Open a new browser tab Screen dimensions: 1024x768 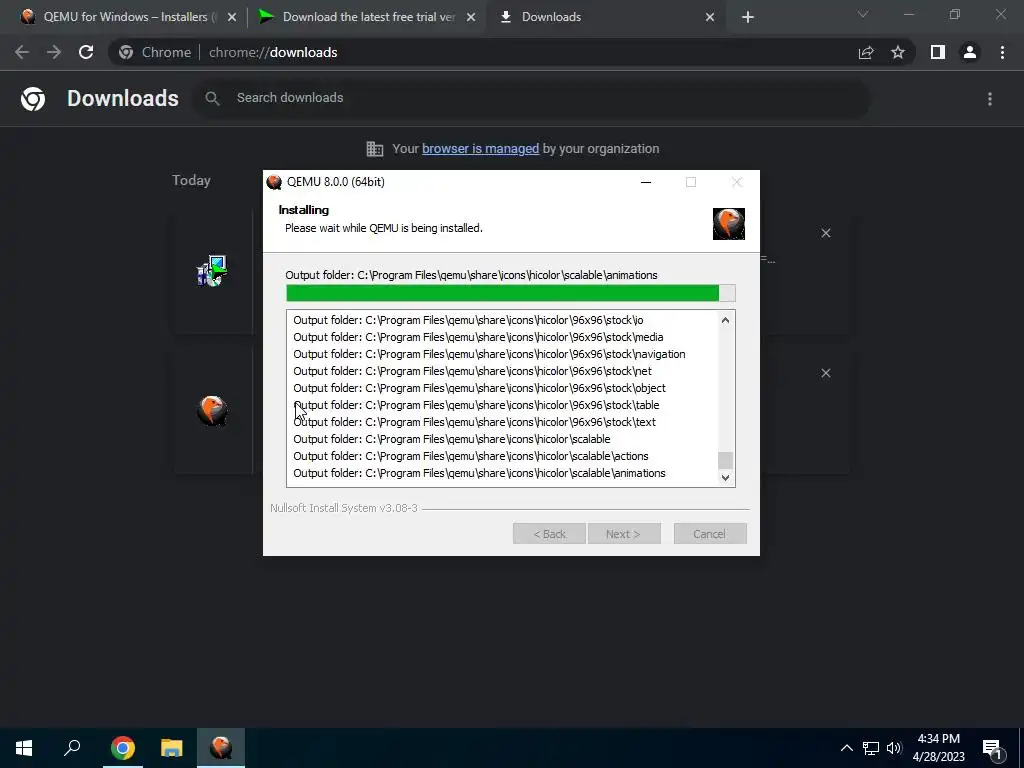coord(748,18)
